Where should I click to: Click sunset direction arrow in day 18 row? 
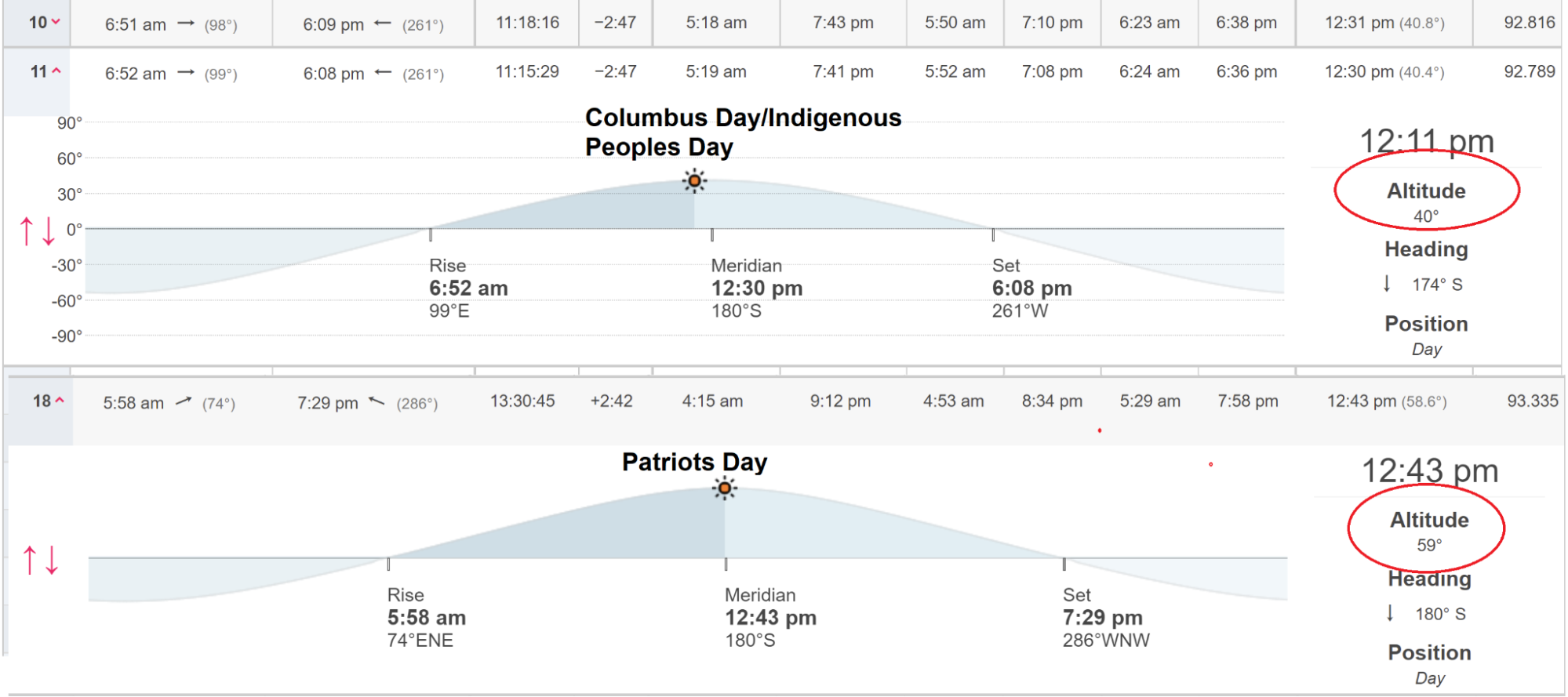377,401
